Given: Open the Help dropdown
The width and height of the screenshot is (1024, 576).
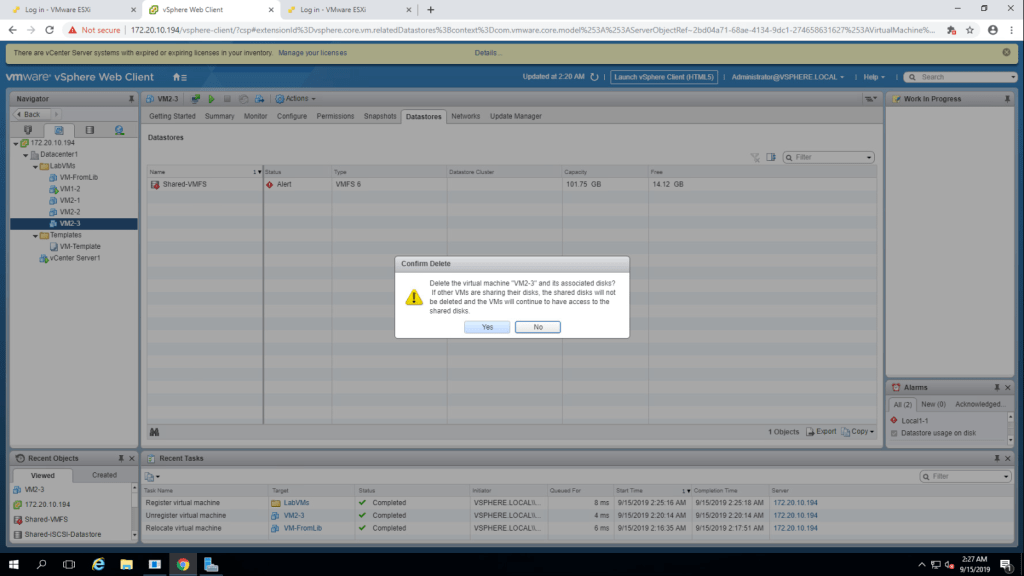Looking at the screenshot, I should [876, 77].
